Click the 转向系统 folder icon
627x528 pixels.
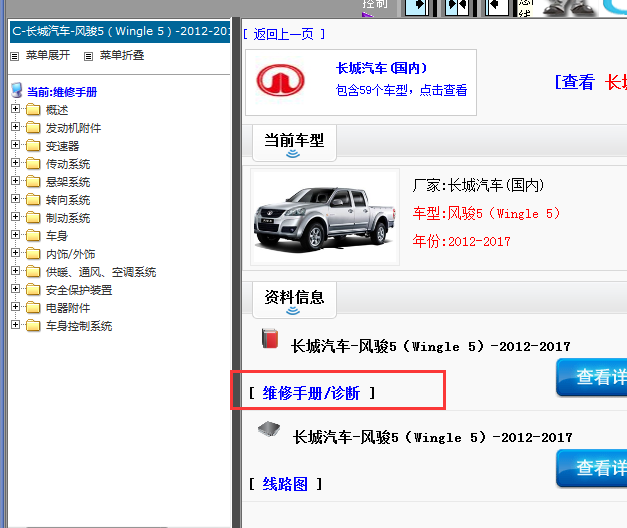point(33,199)
